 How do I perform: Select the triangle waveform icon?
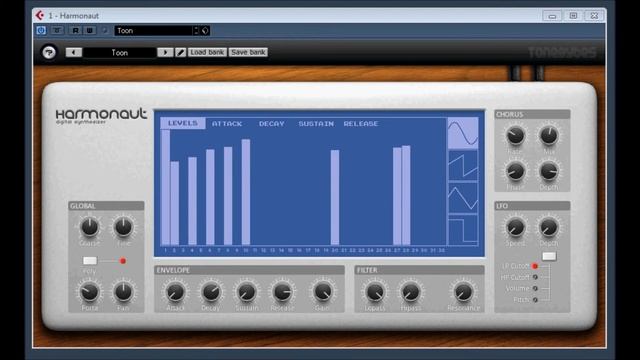click(463, 198)
